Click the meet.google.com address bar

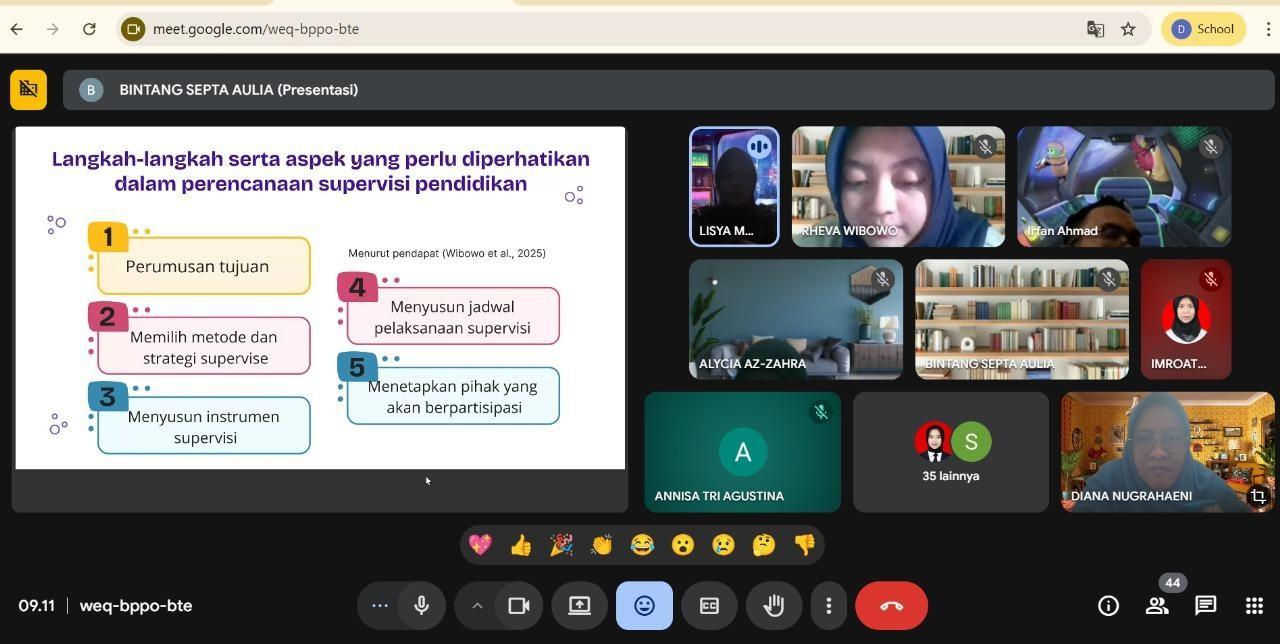click(x=600, y=29)
